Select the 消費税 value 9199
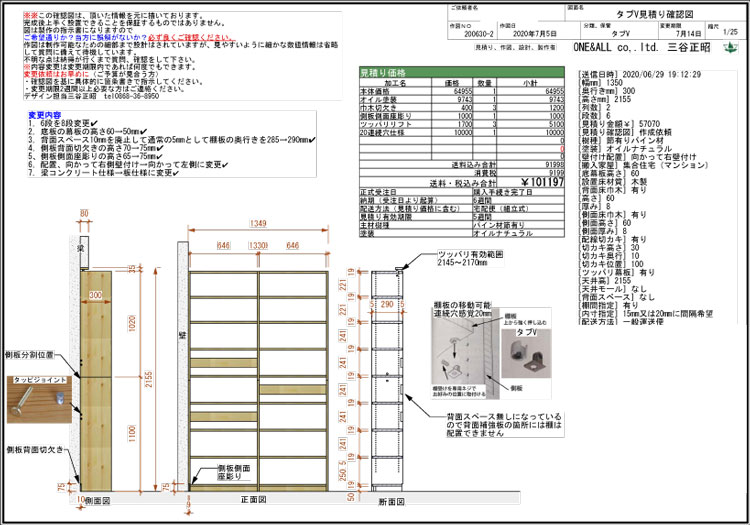 pos(557,173)
